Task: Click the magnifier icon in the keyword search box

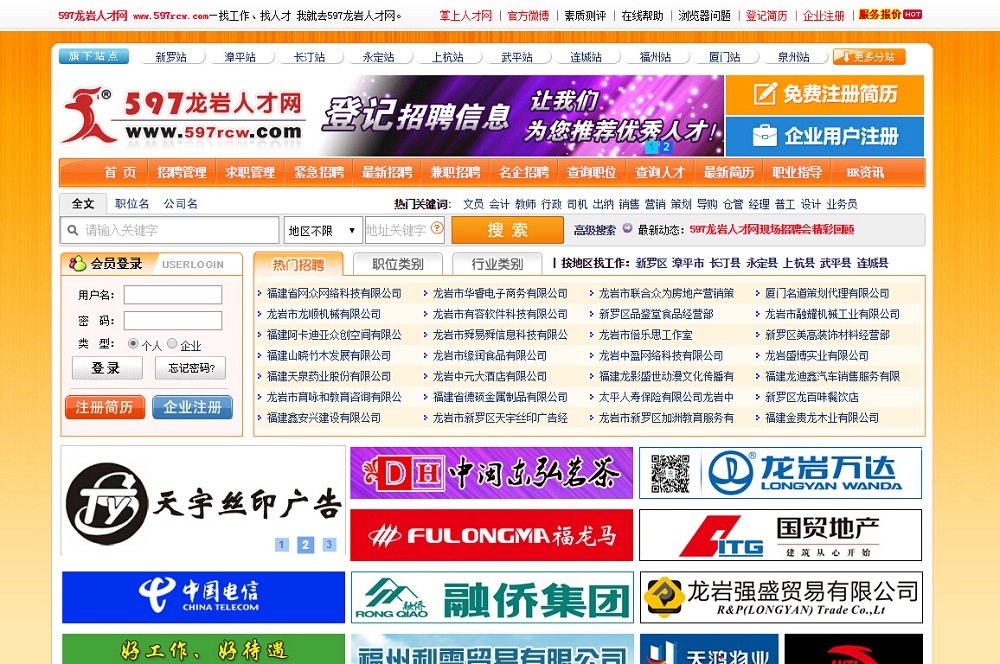Action: [x=73, y=230]
